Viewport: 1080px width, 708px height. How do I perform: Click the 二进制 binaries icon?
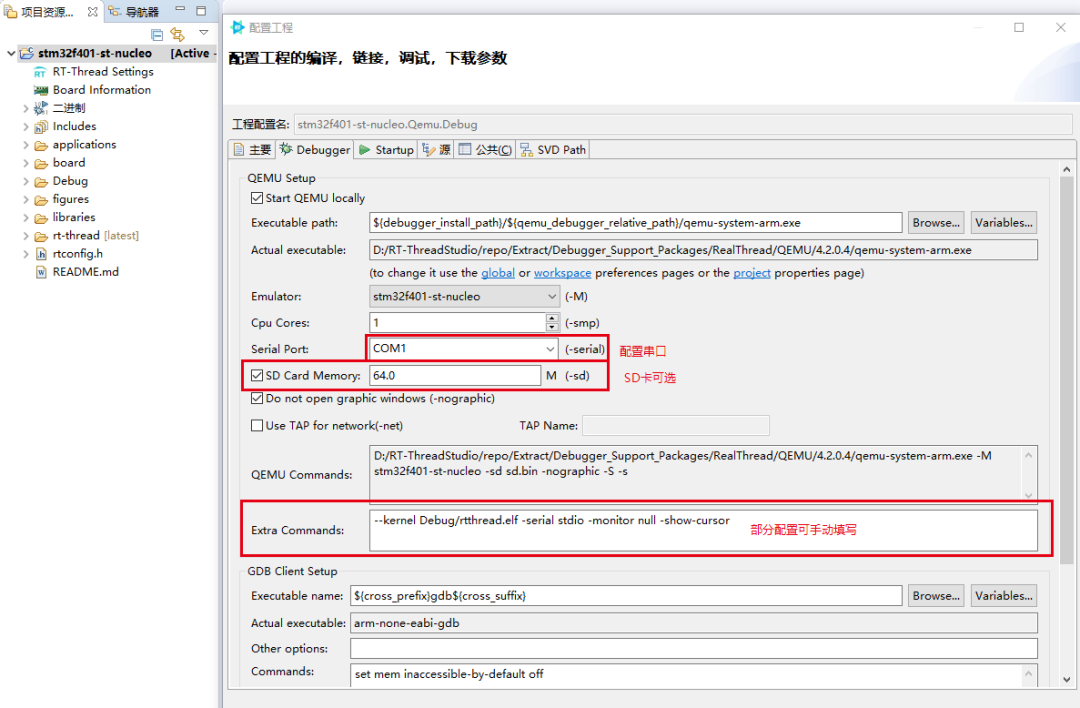point(41,108)
